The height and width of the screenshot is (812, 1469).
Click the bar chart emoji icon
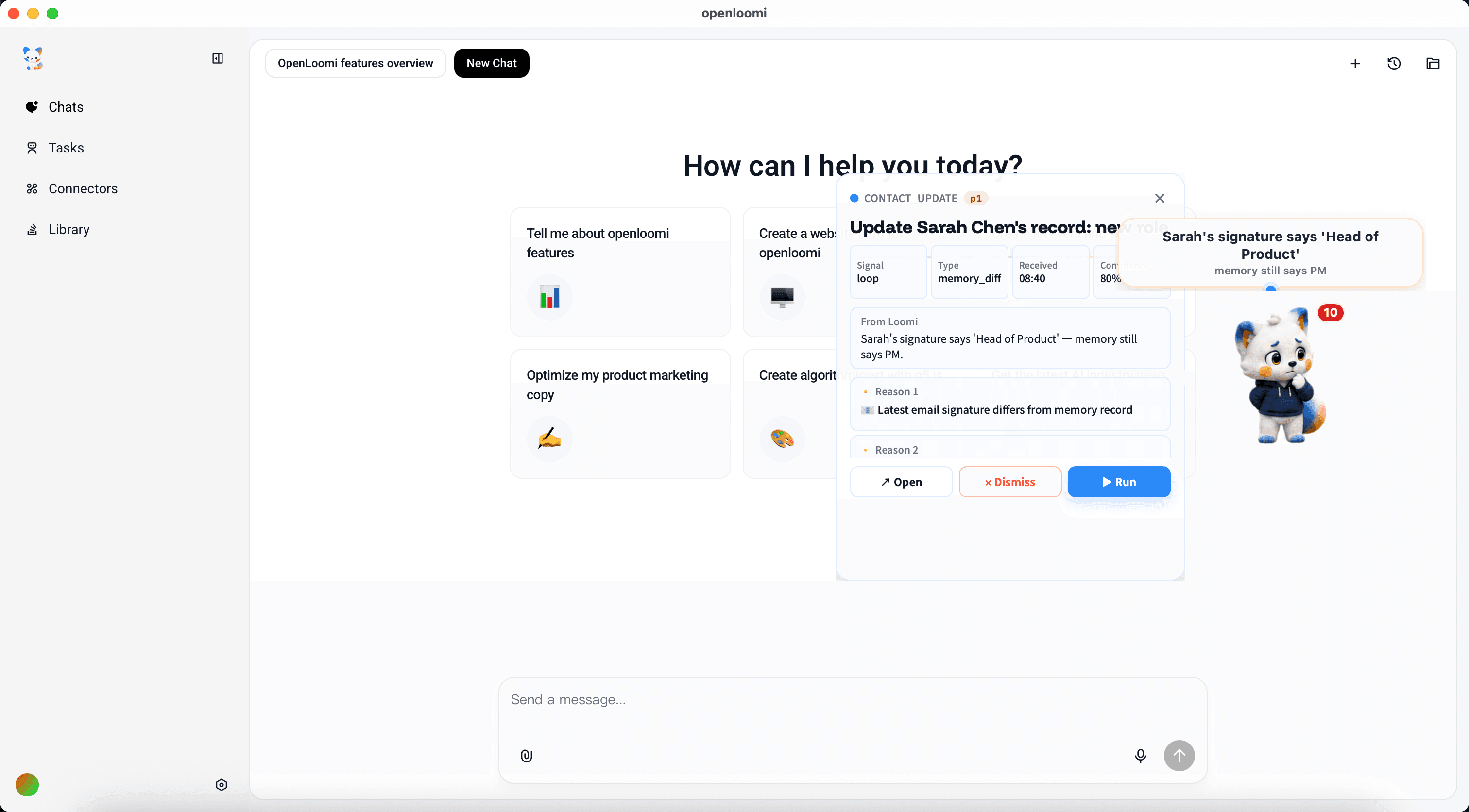coord(550,297)
